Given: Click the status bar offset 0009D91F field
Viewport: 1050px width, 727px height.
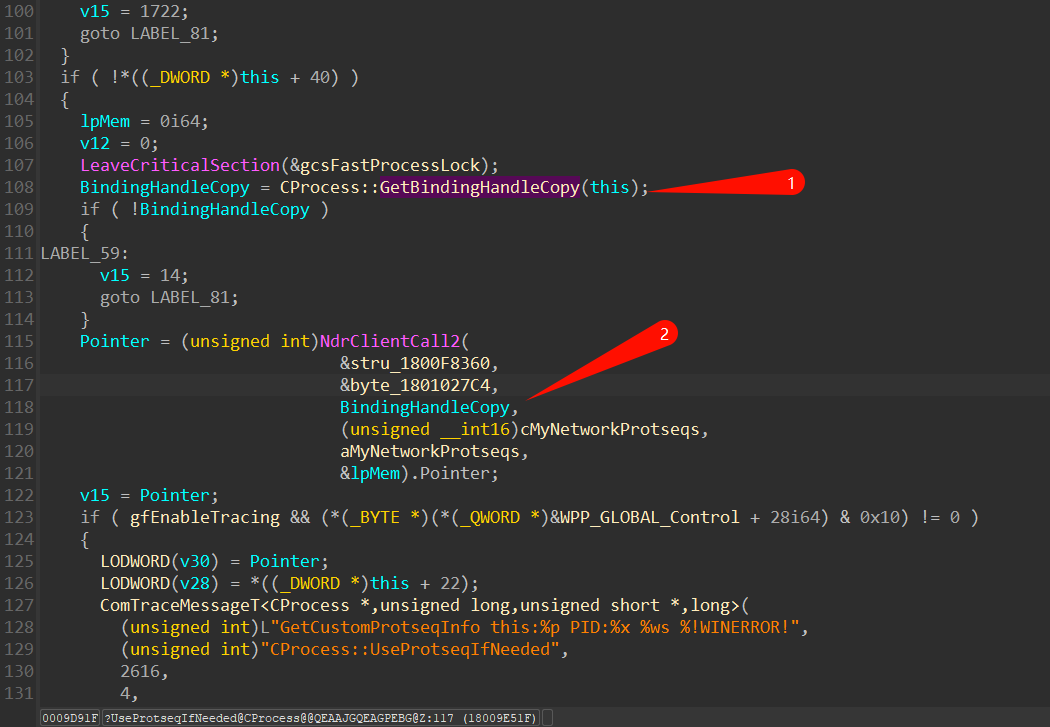Looking at the screenshot, I should [69, 717].
